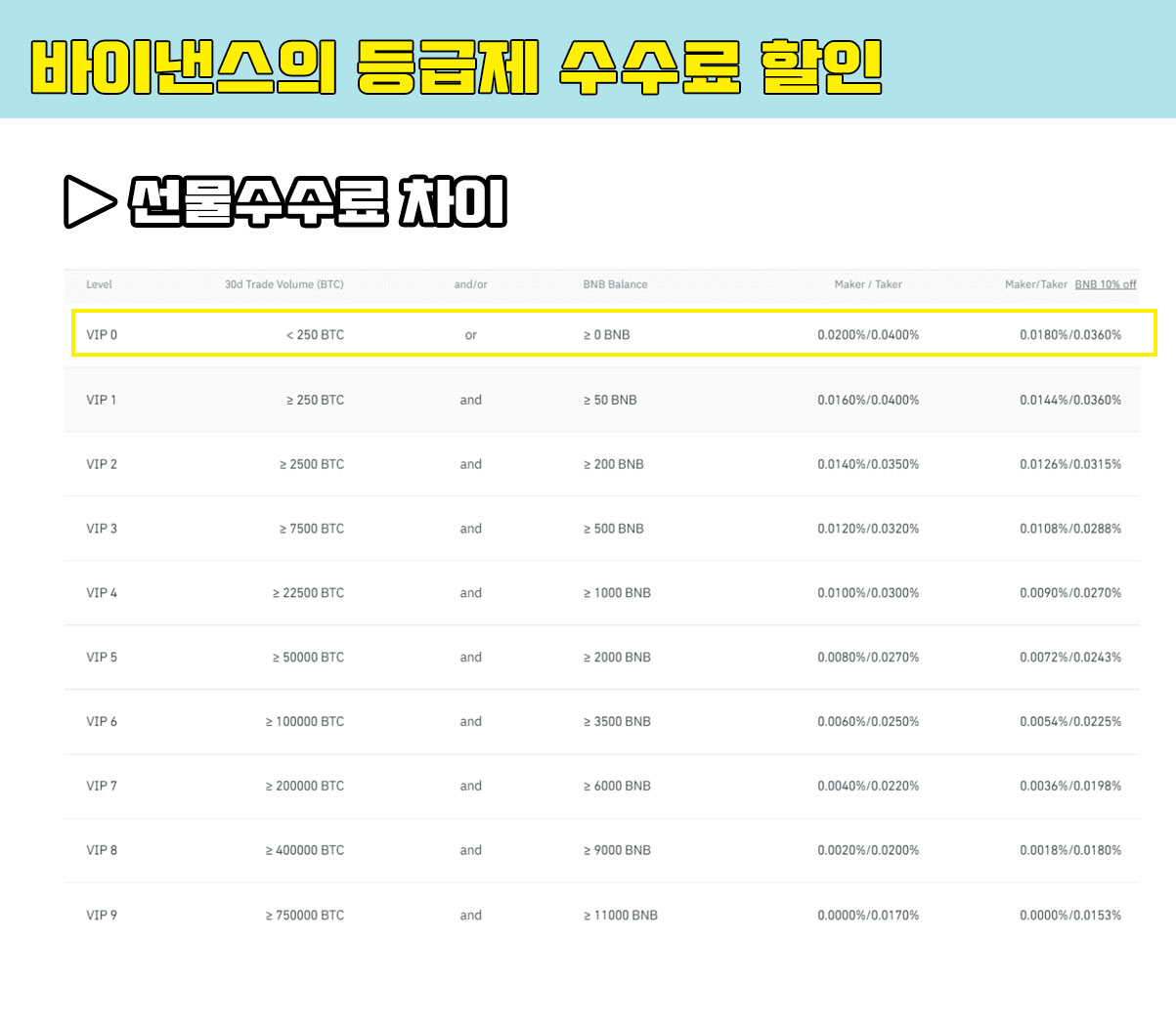Select the ≥ 200000 BTC volume cell
The height and width of the screenshot is (1026, 1176).
305,786
